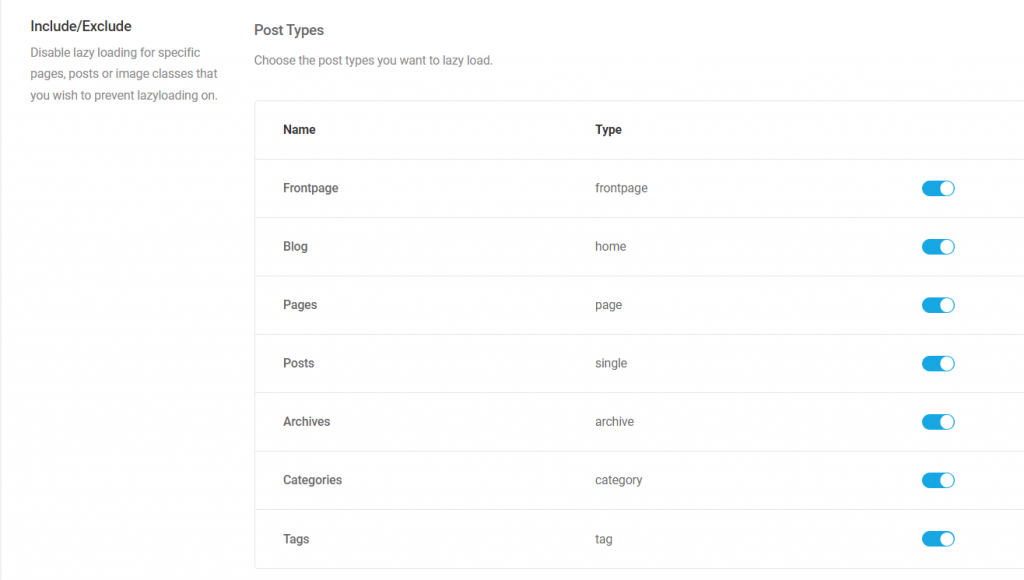Turn off lazy loading for Pages
Screen dimensions: 1024x580
click(938, 305)
